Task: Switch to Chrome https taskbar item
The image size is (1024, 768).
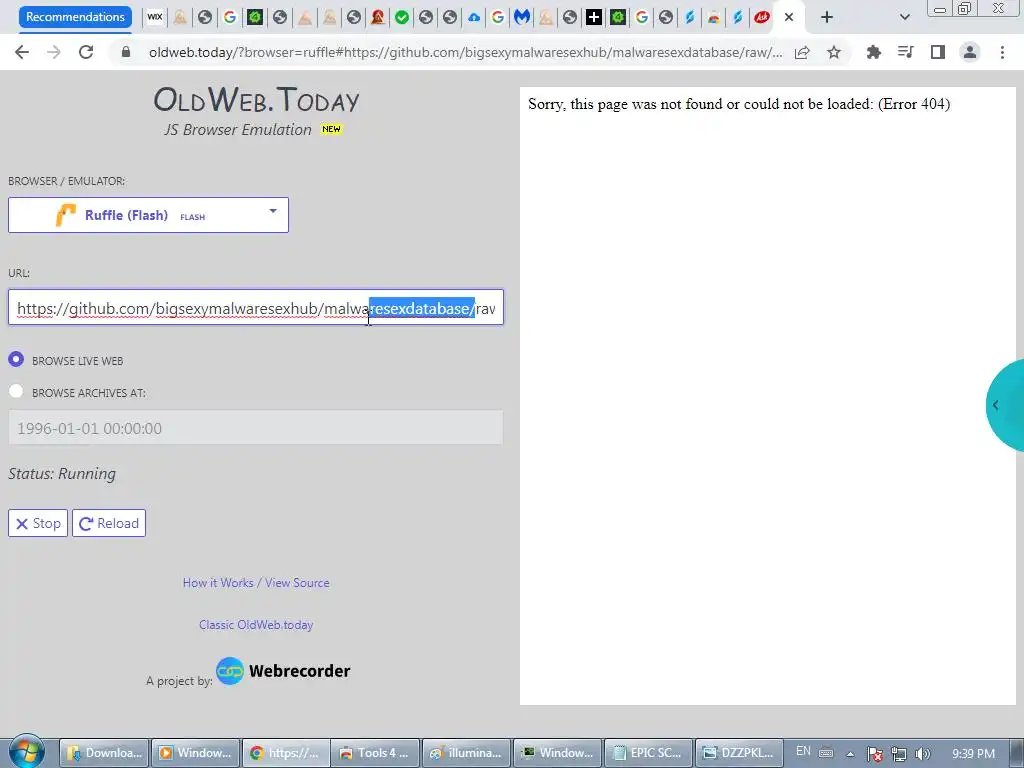Action: coord(286,753)
